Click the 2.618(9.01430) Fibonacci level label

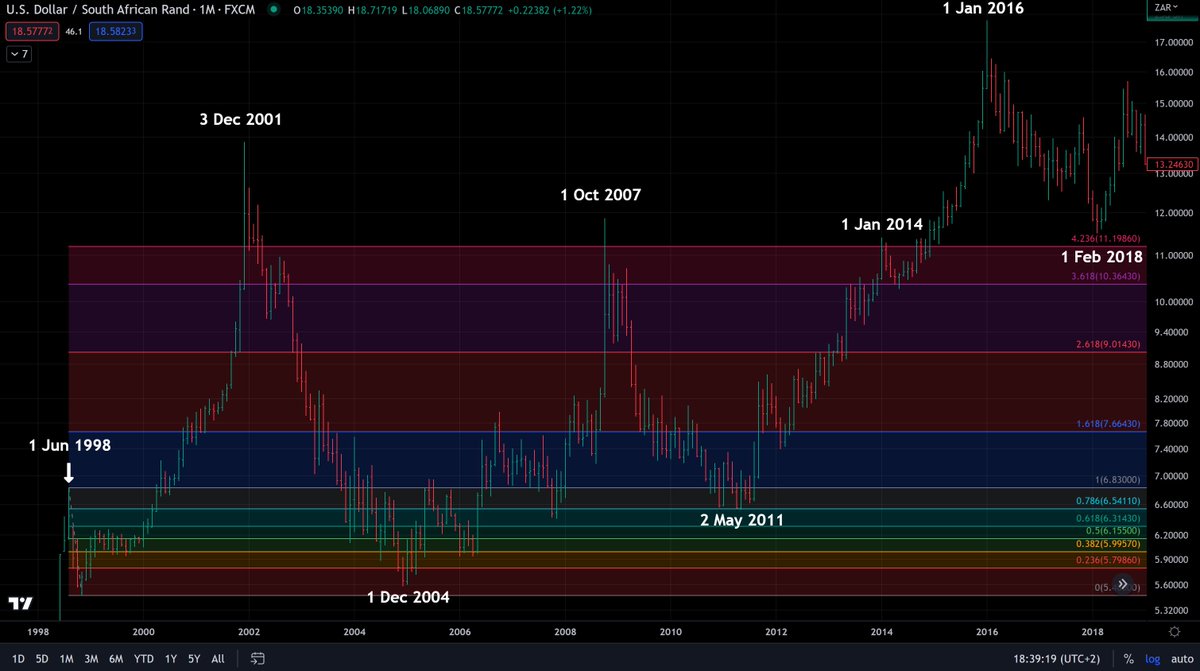click(1106, 345)
